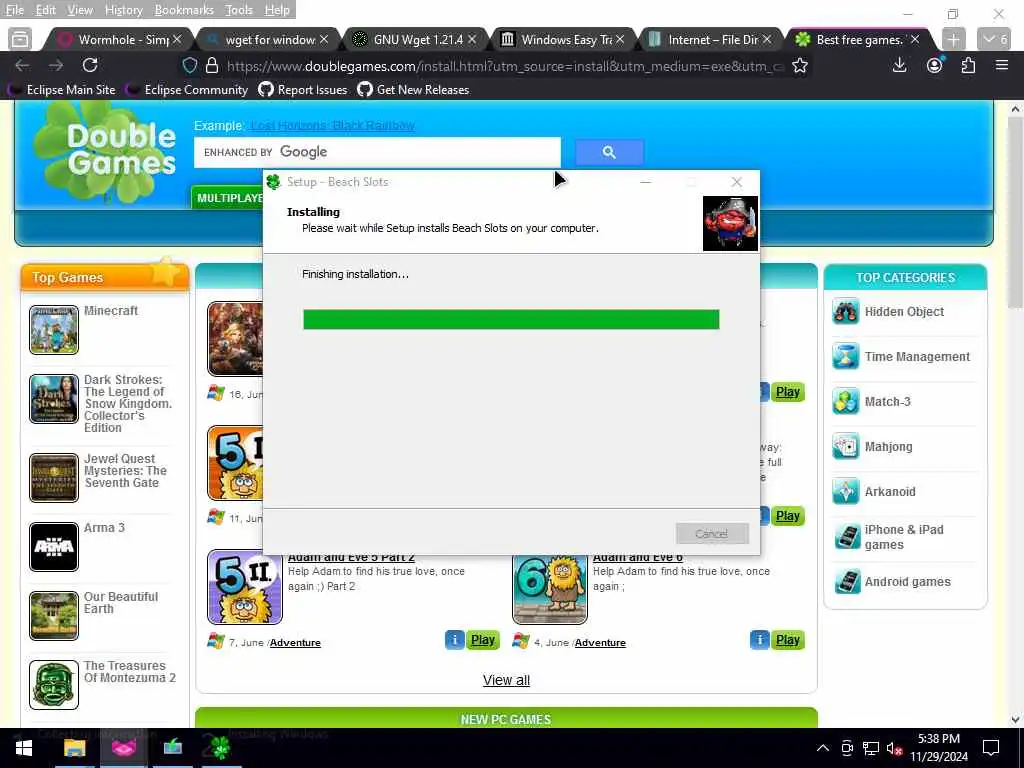Click the Arkanoid category icon
Viewport: 1024px width, 768px height.
pyautogui.click(x=846, y=492)
